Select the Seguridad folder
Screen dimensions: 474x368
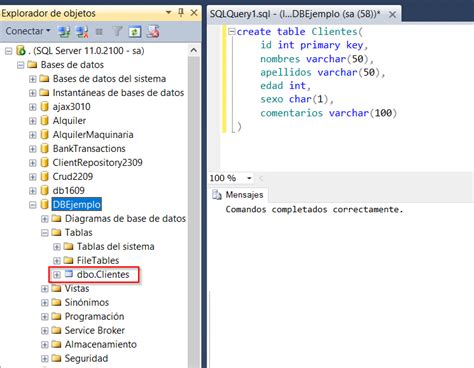click(x=86, y=358)
